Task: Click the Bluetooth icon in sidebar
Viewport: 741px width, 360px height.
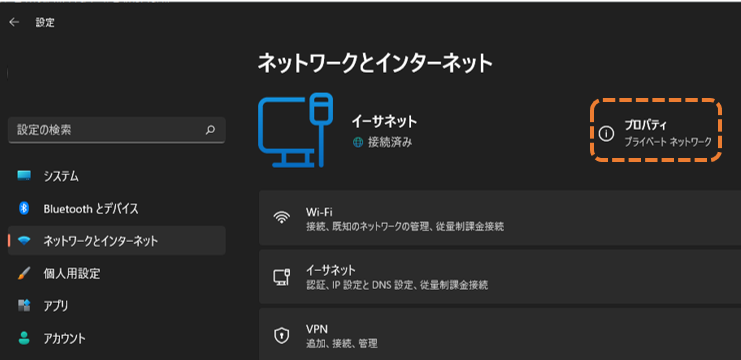Action: pyautogui.click(x=24, y=208)
